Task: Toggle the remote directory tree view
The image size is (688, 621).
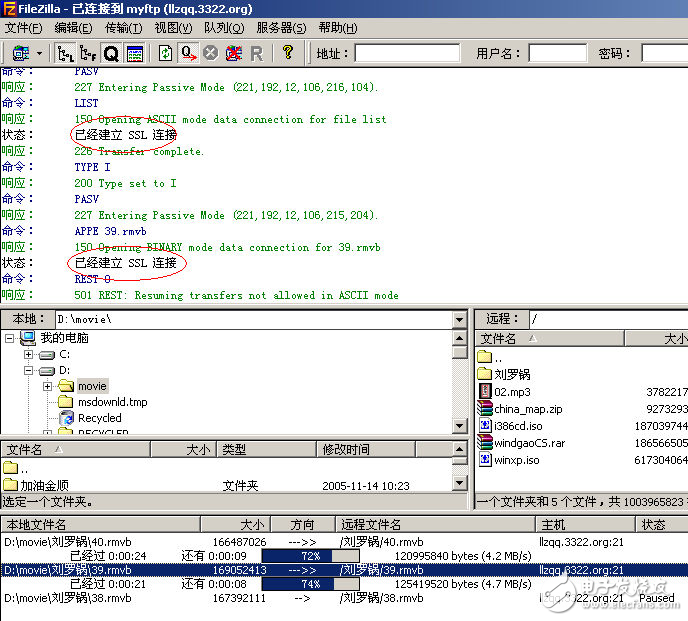Action: 88,54
